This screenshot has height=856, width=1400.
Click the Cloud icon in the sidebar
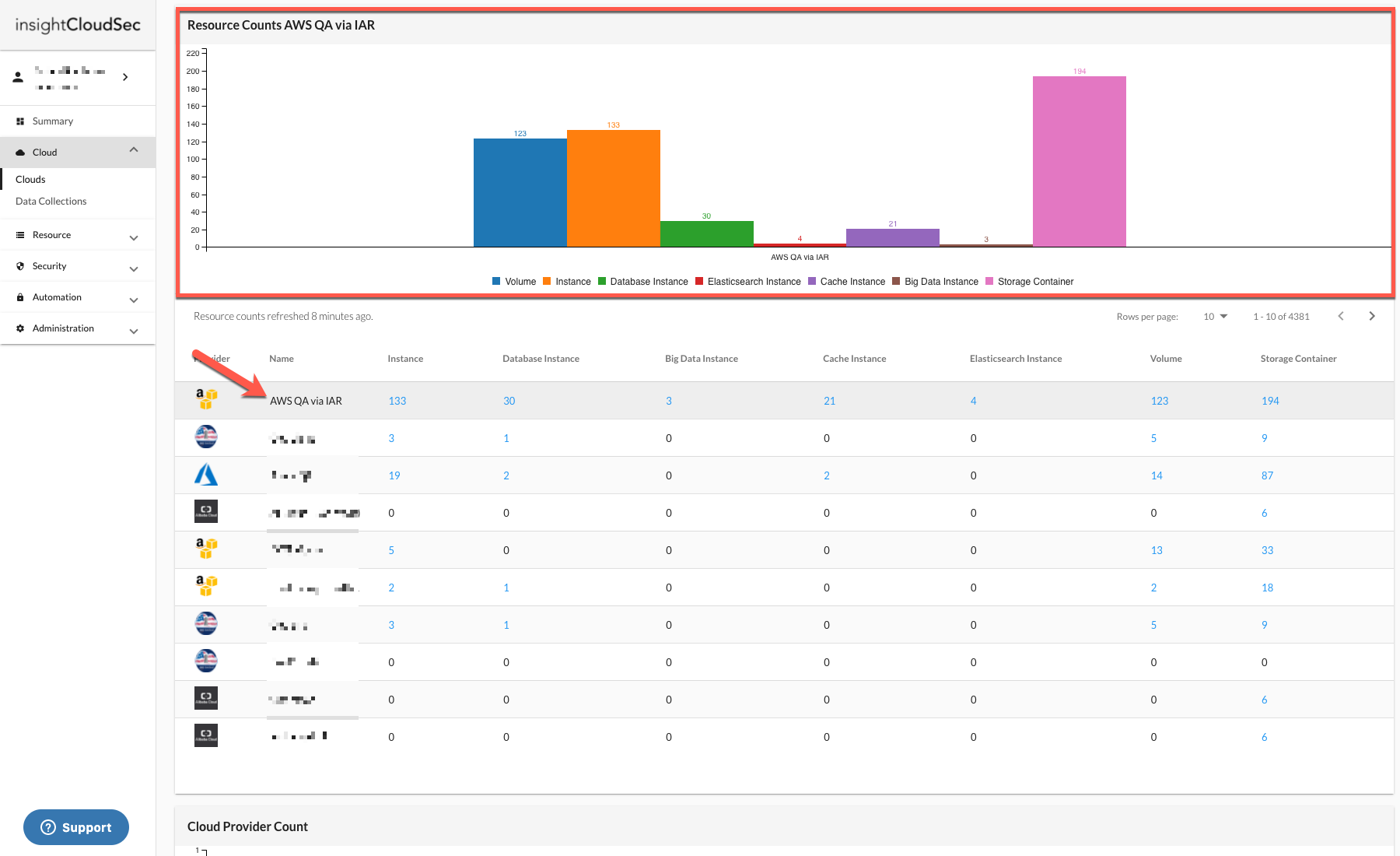tap(20, 153)
